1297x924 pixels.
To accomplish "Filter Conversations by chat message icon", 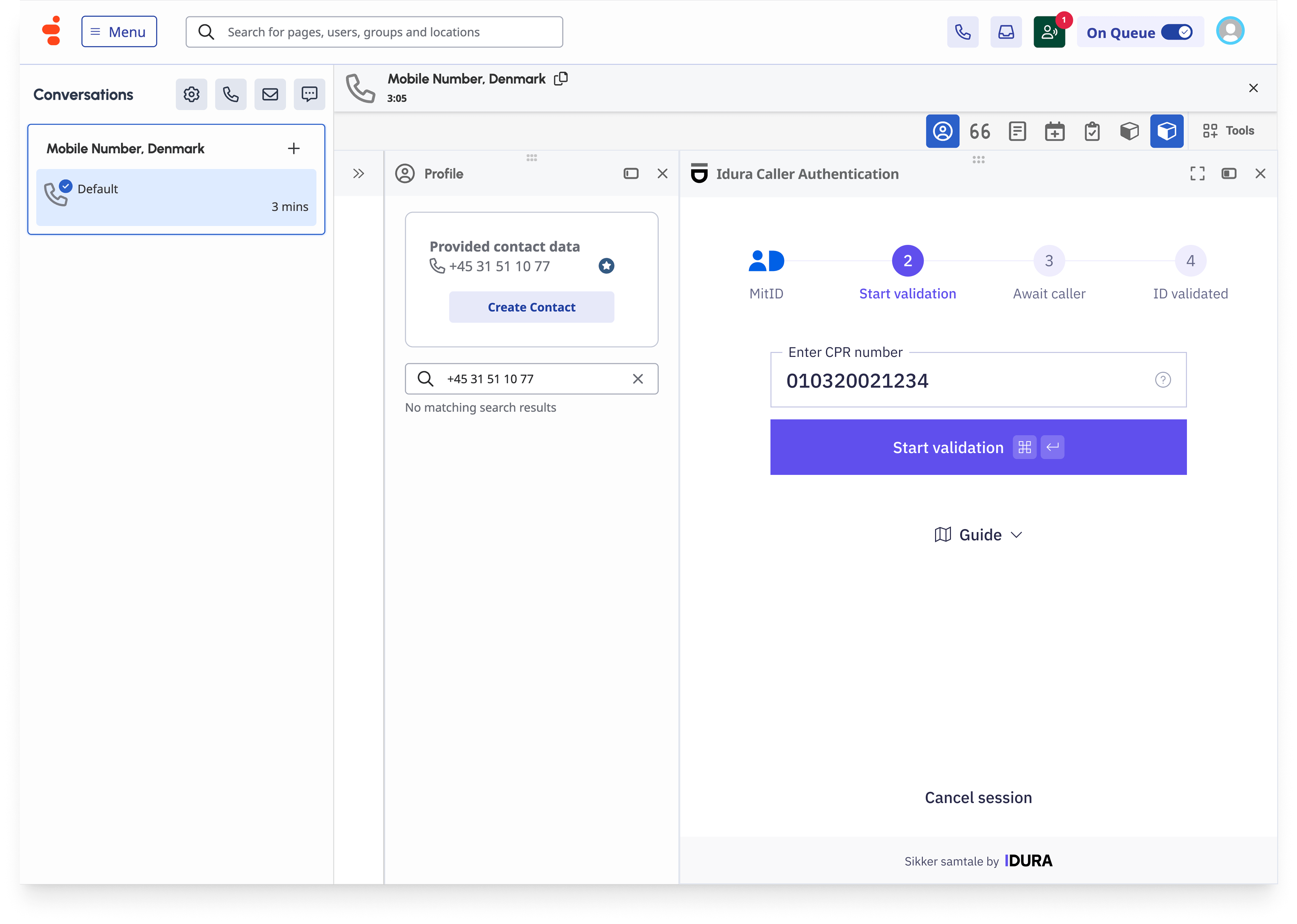I will (309, 95).
